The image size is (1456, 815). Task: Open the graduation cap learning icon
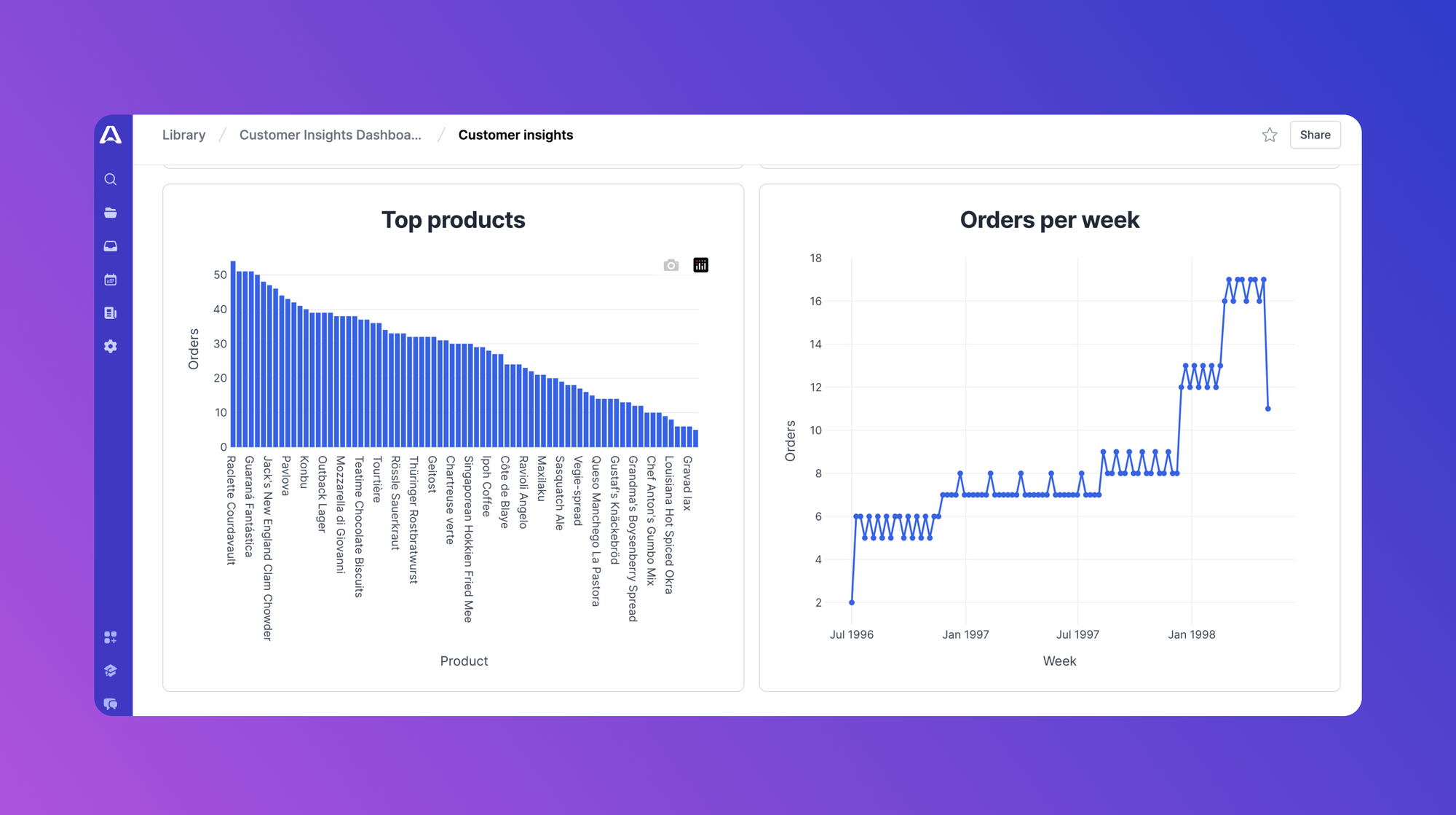click(111, 671)
